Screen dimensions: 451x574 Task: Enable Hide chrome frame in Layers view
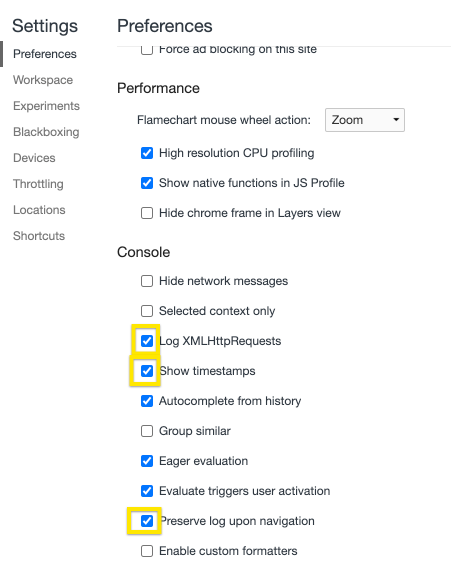pos(147,213)
